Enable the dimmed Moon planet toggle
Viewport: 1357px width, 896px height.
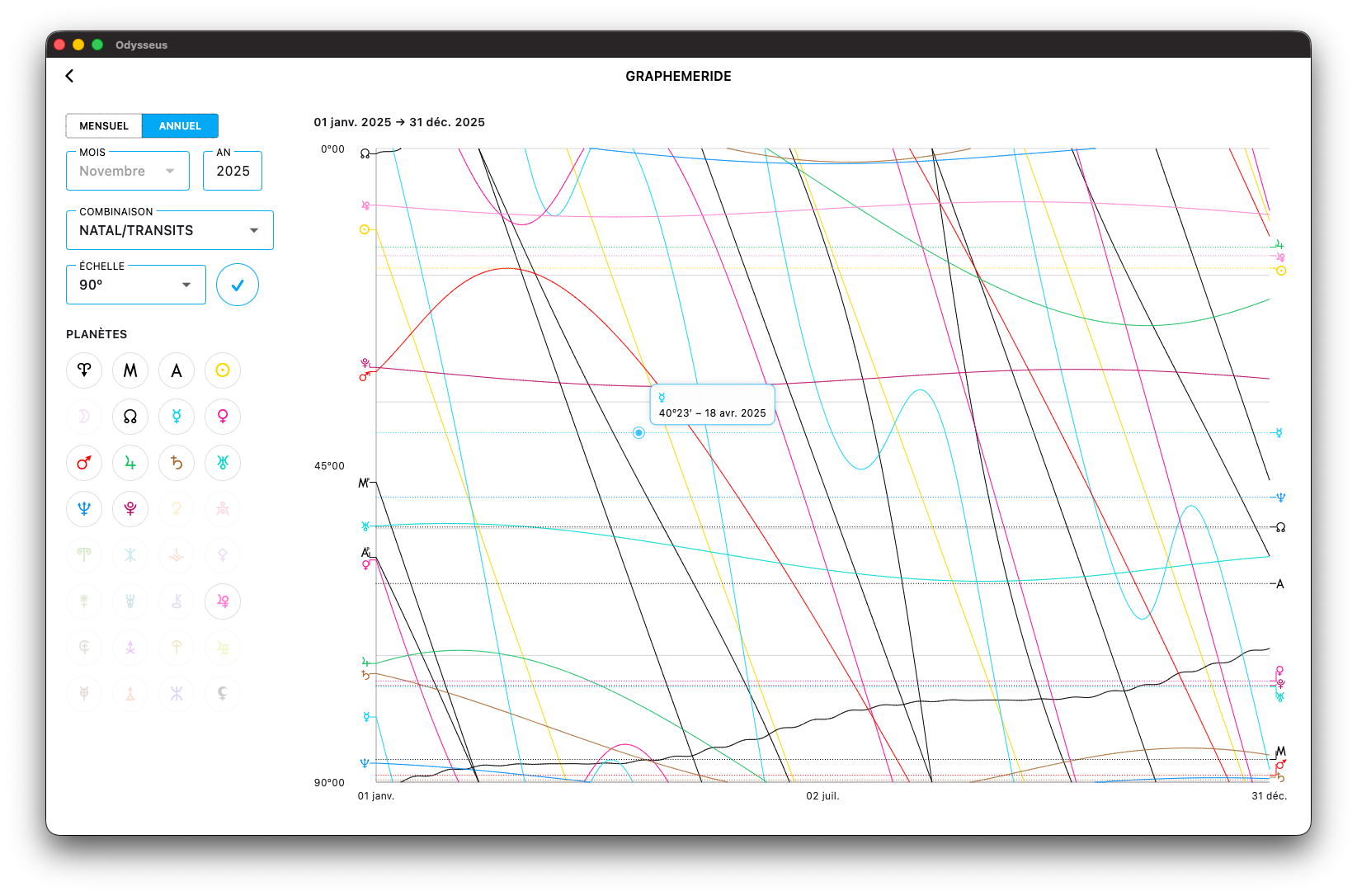pos(84,417)
